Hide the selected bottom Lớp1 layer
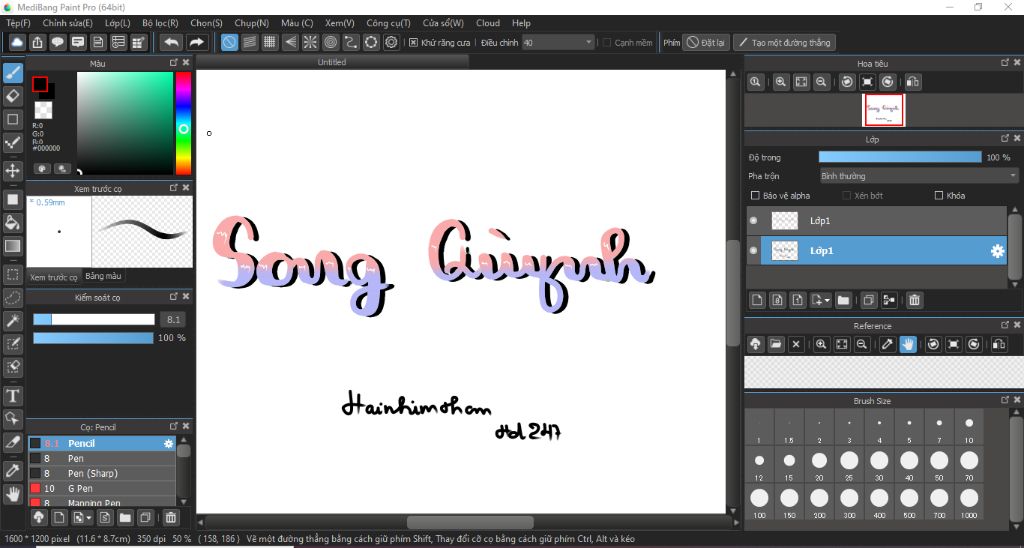 click(754, 251)
